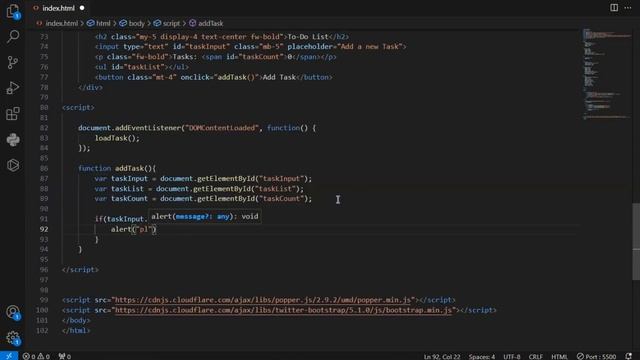Click line number 86 in the gutter
The height and width of the screenshot is (360, 640).
point(44,168)
